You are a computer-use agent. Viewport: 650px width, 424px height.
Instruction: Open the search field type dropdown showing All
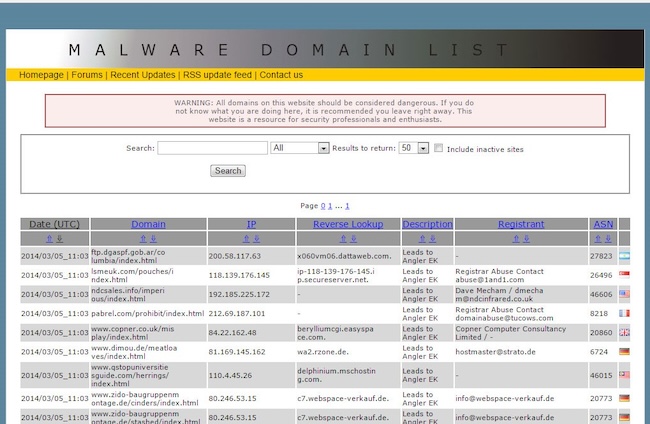coord(300,148)
